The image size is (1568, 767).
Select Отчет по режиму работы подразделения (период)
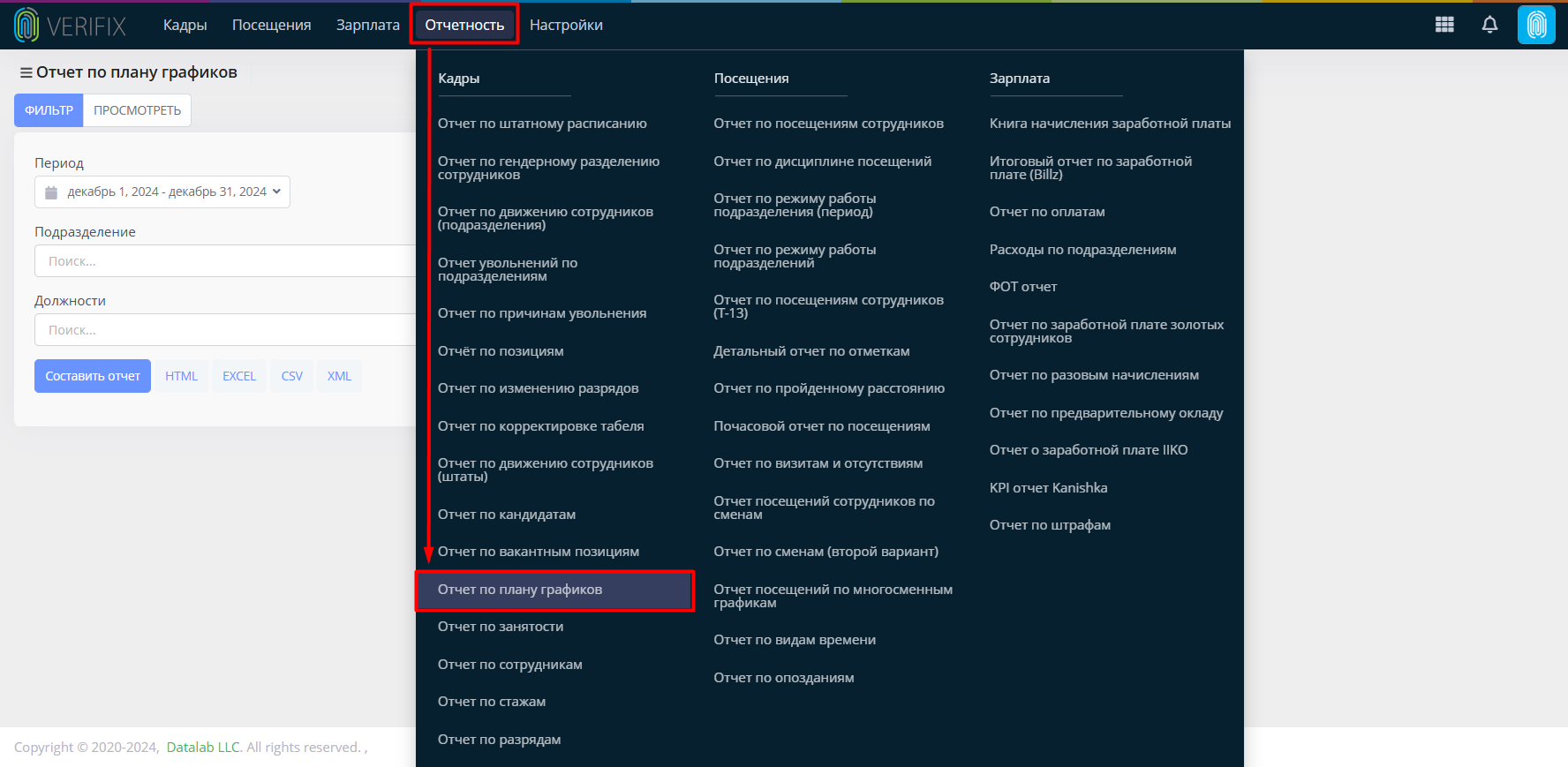click(795, 205)
